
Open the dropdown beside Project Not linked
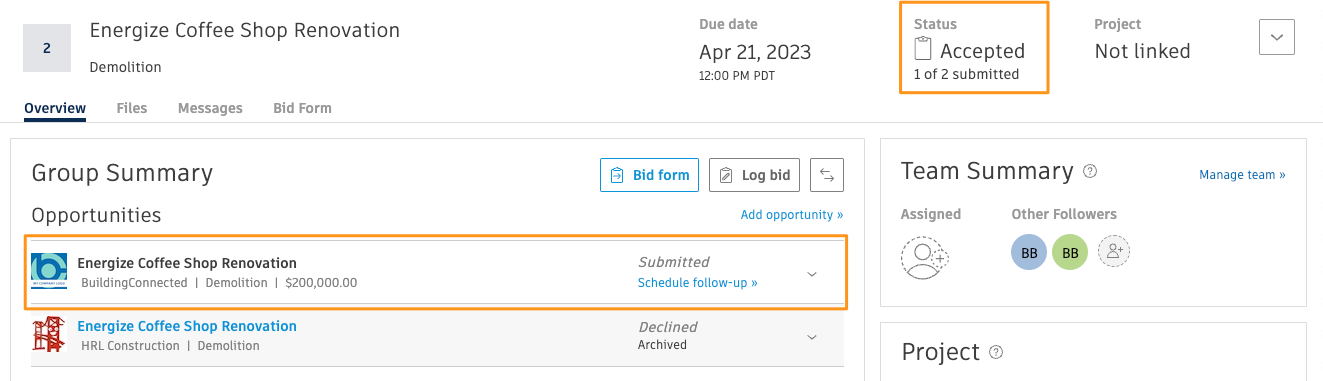[1277, 36]
